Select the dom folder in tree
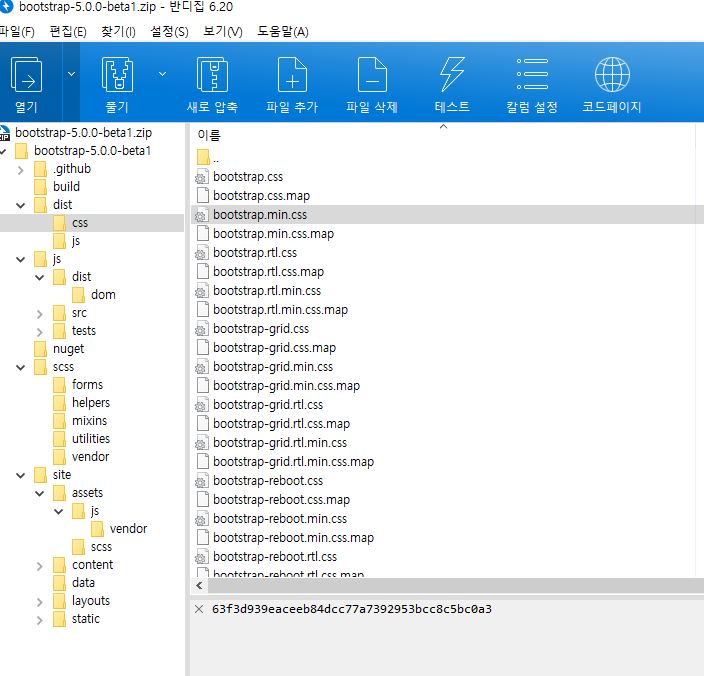704x676 pixels. (x=103, y=295)
